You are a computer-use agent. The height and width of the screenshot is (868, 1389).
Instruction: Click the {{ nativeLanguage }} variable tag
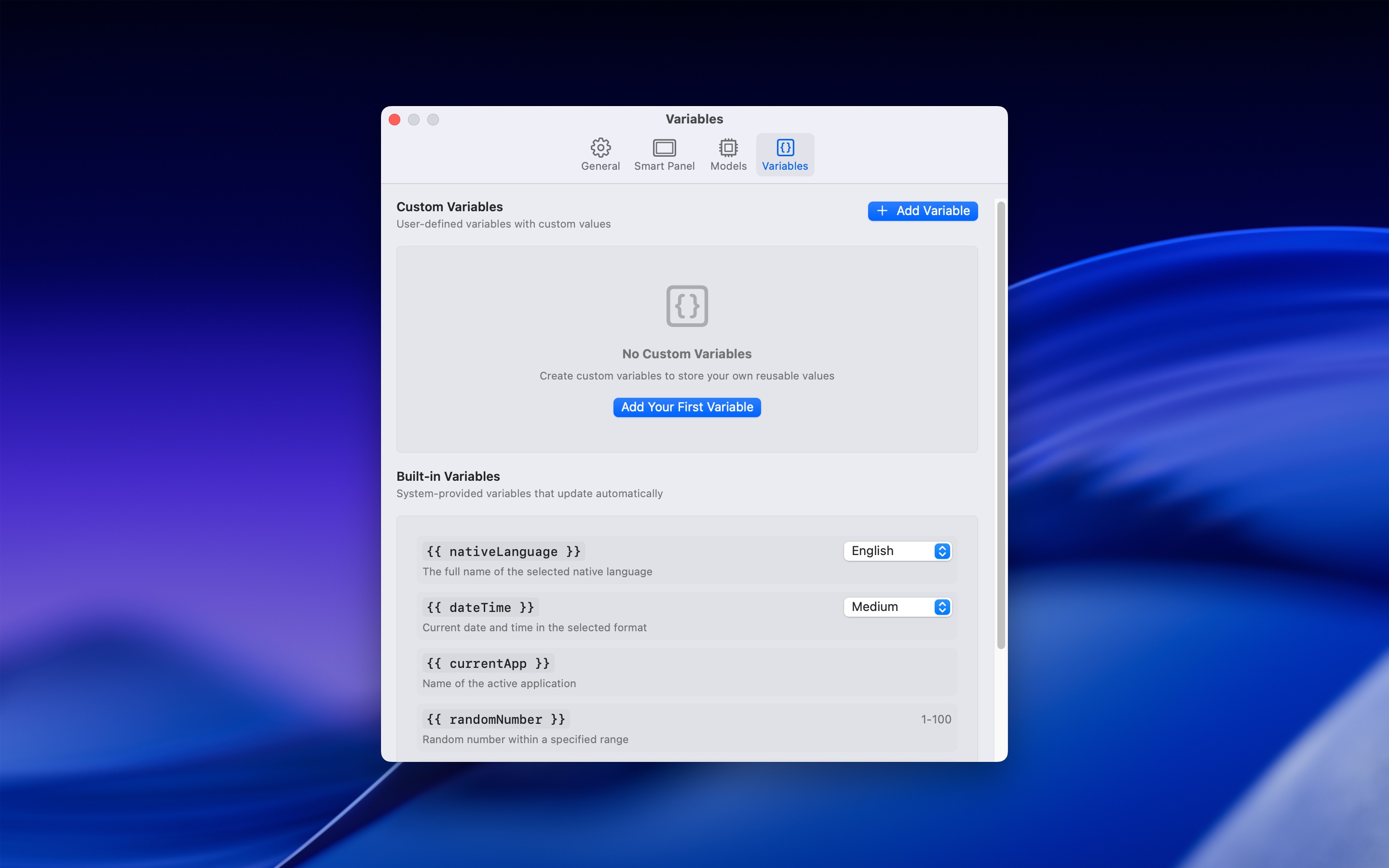(504, 552)
